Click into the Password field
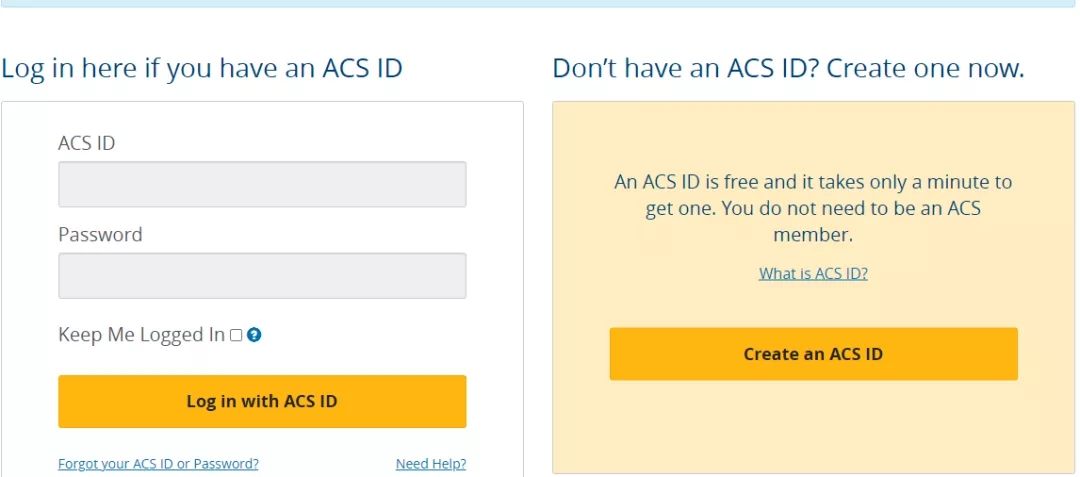This screenshot has height=477, width=1080. [x=262, y=275]
